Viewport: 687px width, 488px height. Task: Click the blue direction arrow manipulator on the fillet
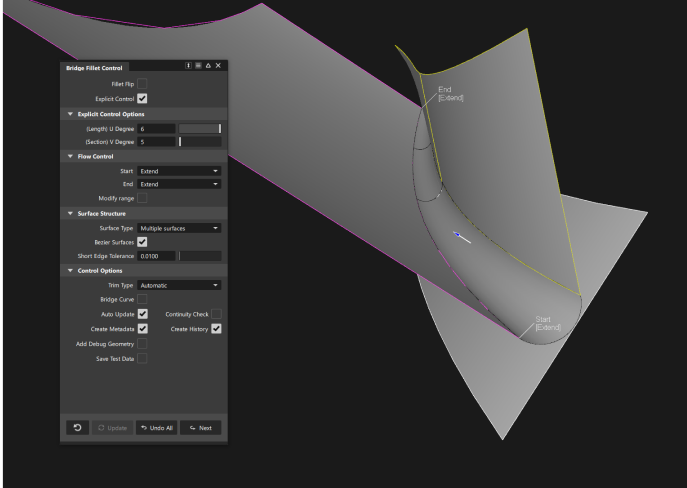point(461,237)
